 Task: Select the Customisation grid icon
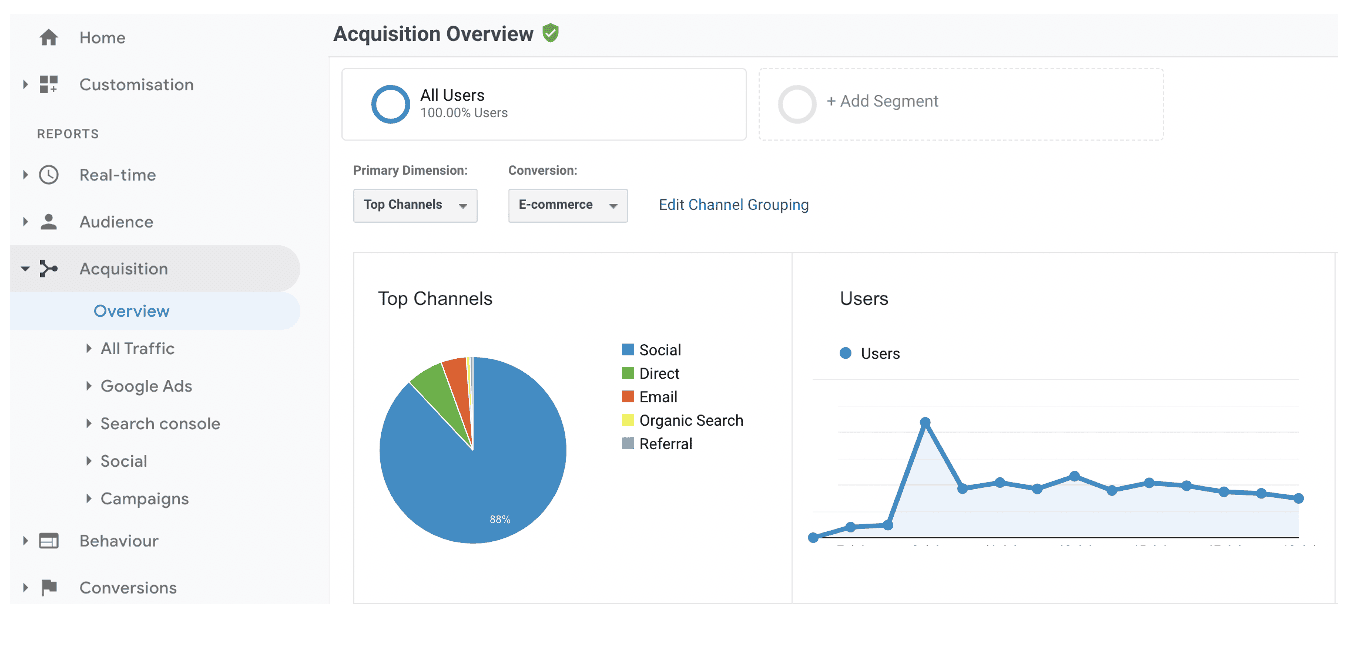(47, 84)
